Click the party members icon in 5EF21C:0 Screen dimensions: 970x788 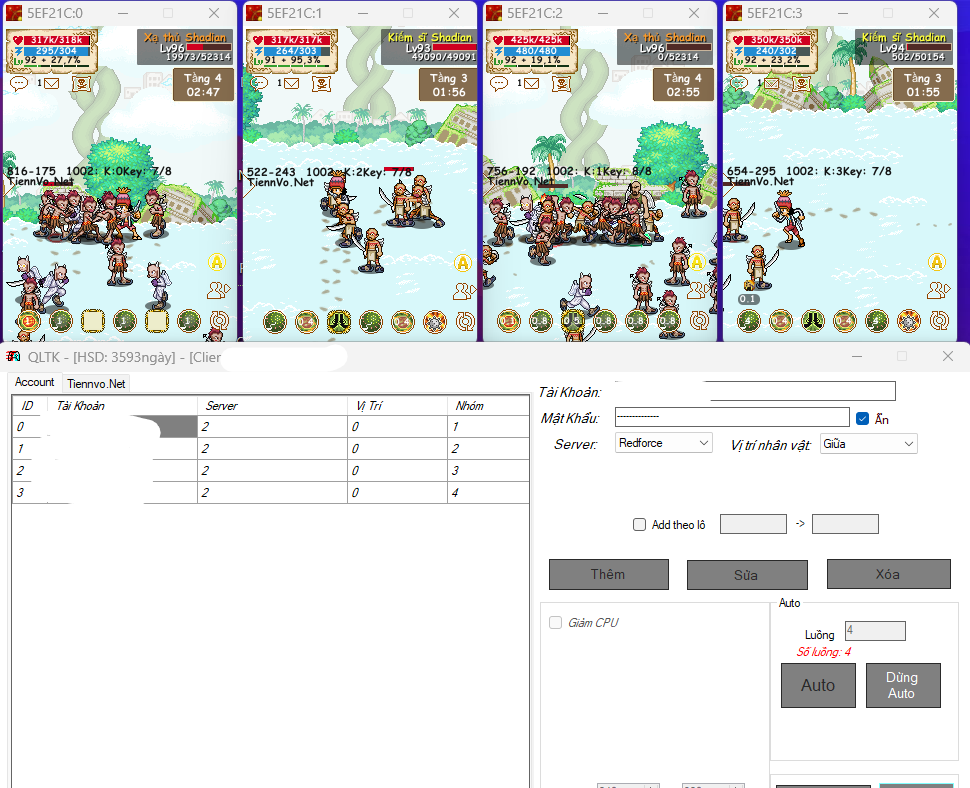tap(217, 291)
